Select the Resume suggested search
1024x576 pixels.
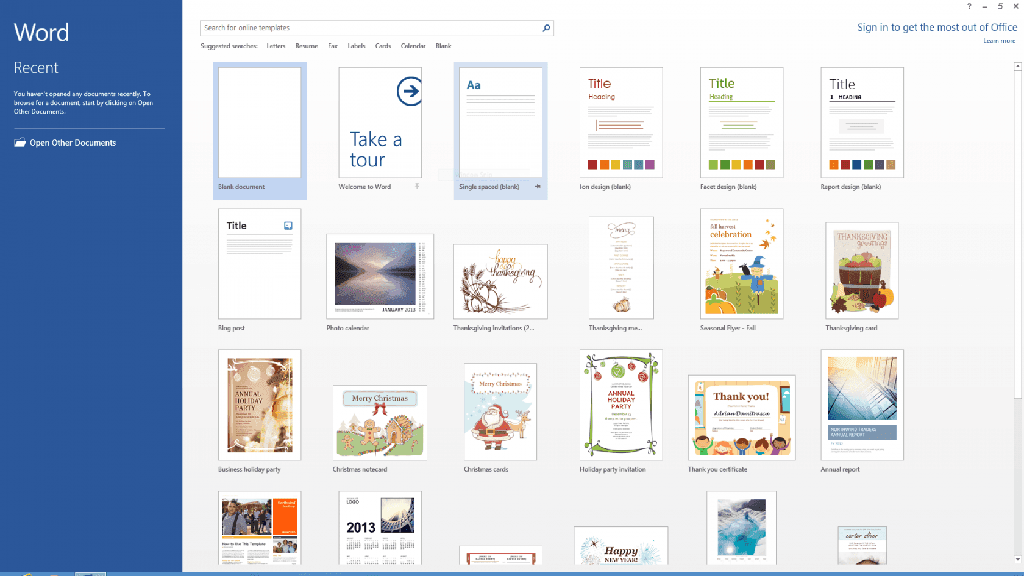[307, 45]
